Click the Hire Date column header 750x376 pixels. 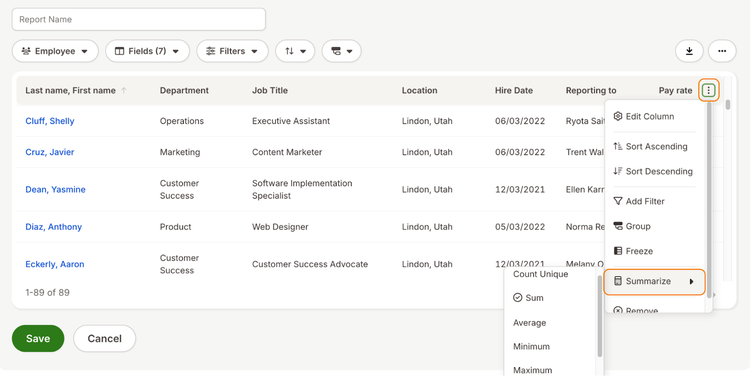pyautogui.click(x=514, y=90)
